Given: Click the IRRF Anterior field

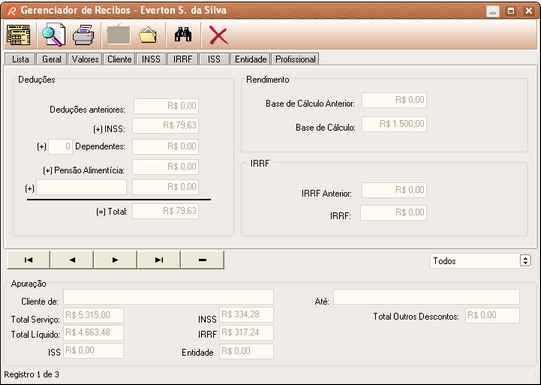Looking at the screenshot, I should click(x=394, y=190).
